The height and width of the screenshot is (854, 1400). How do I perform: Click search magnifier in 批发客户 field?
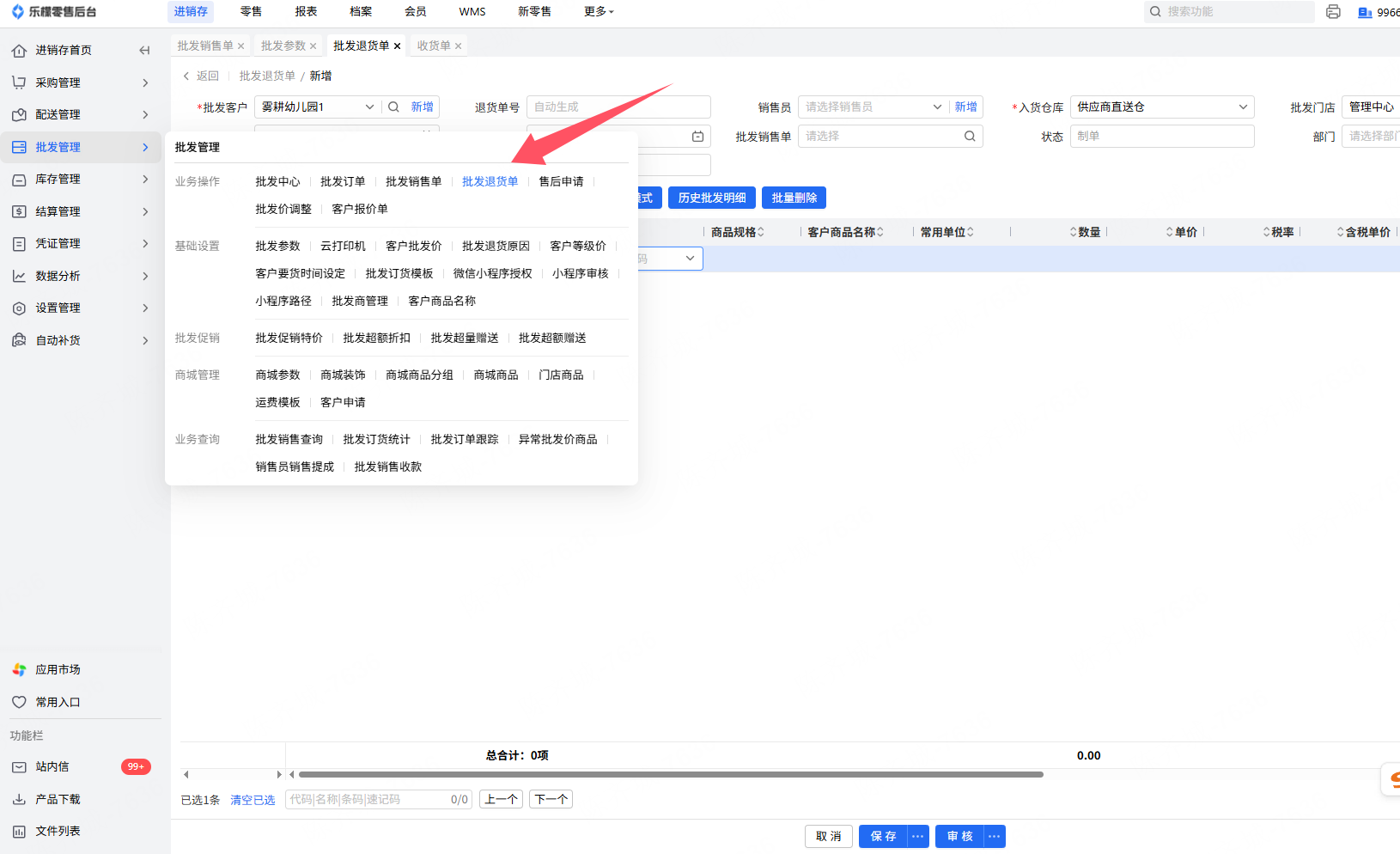[393, 107]
